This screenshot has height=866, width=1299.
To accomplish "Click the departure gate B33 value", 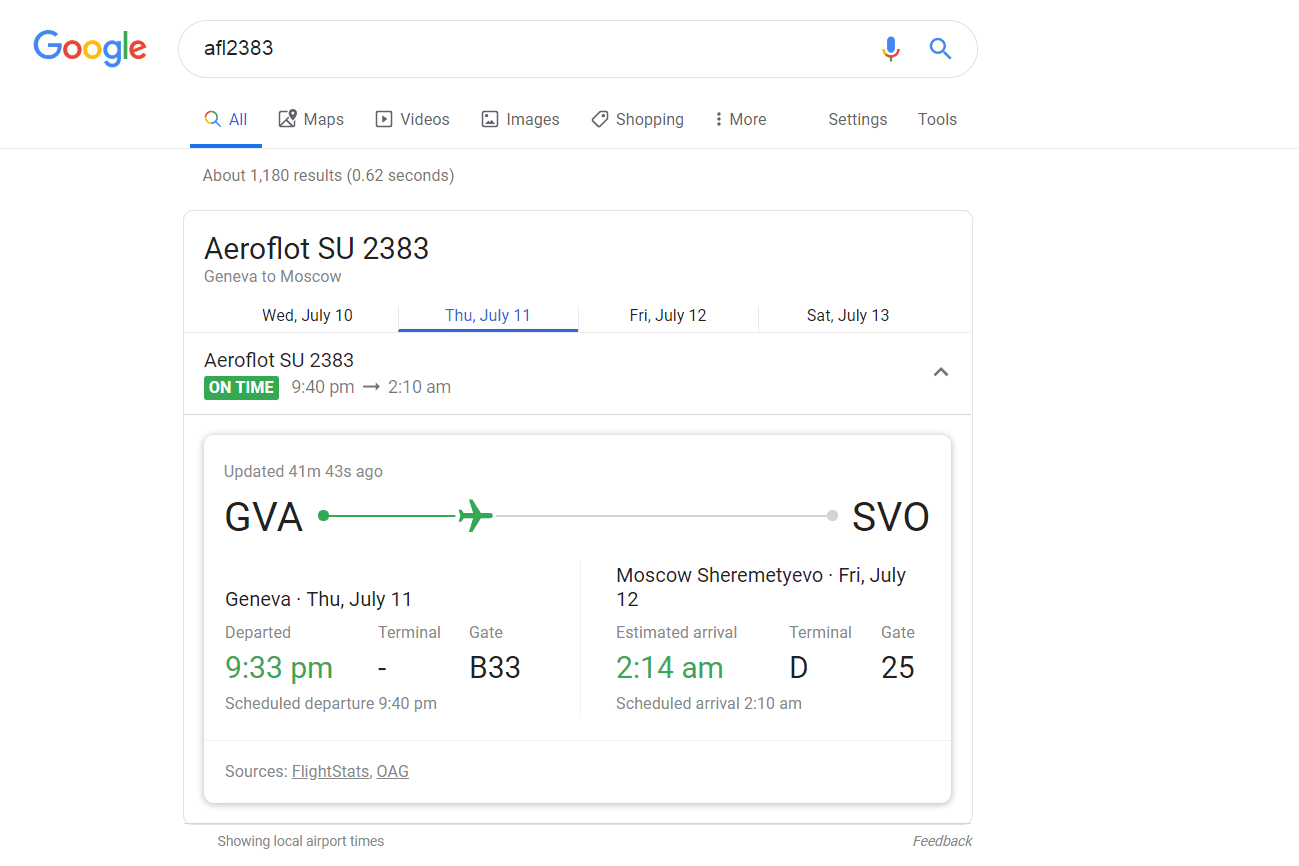I will pyautogui.click(x=495, y=667).
